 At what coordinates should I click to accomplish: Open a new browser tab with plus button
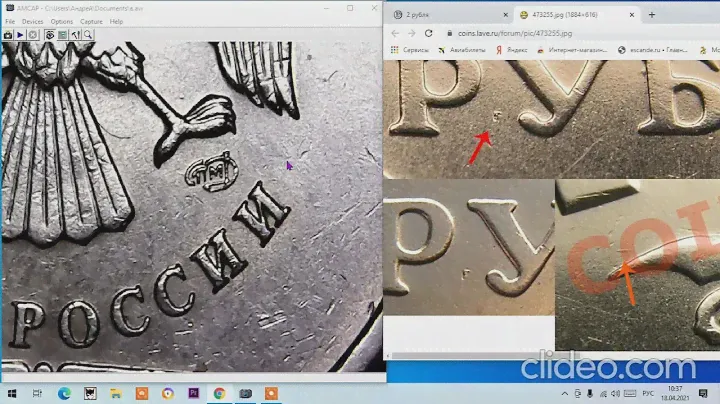pos(652,15)
